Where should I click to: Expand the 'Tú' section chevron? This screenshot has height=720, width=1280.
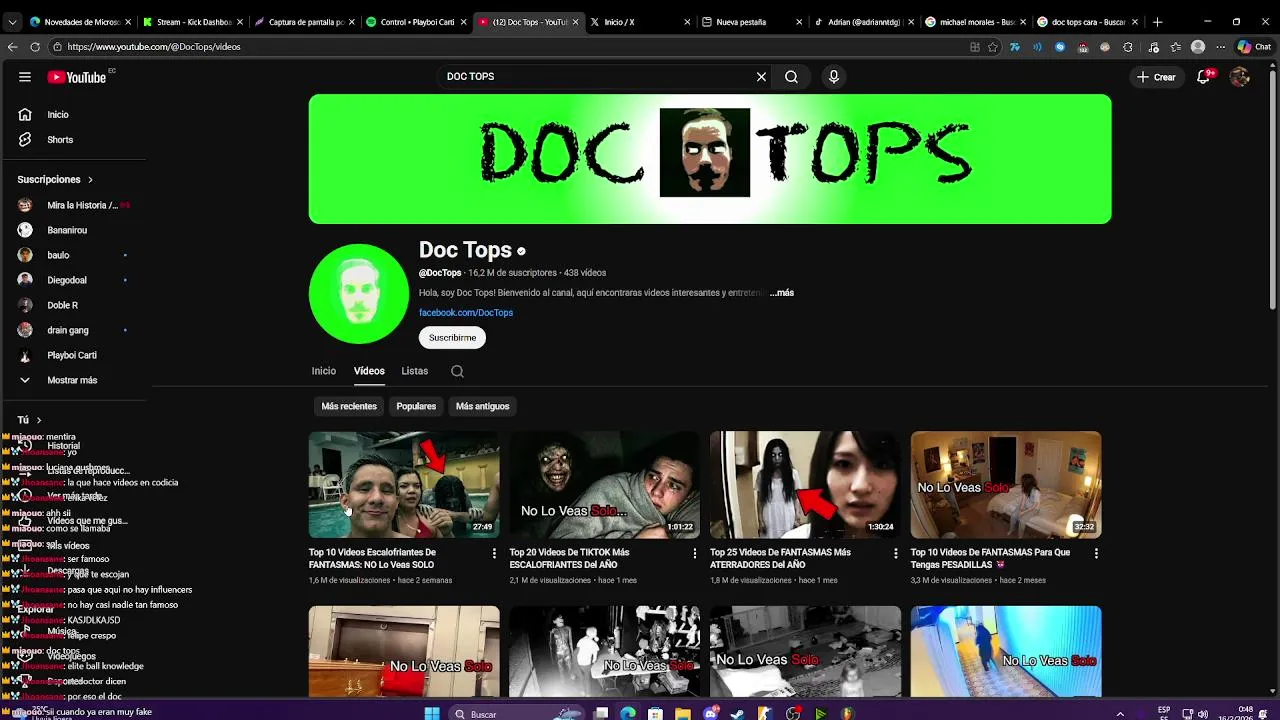(x=39, y=420)
